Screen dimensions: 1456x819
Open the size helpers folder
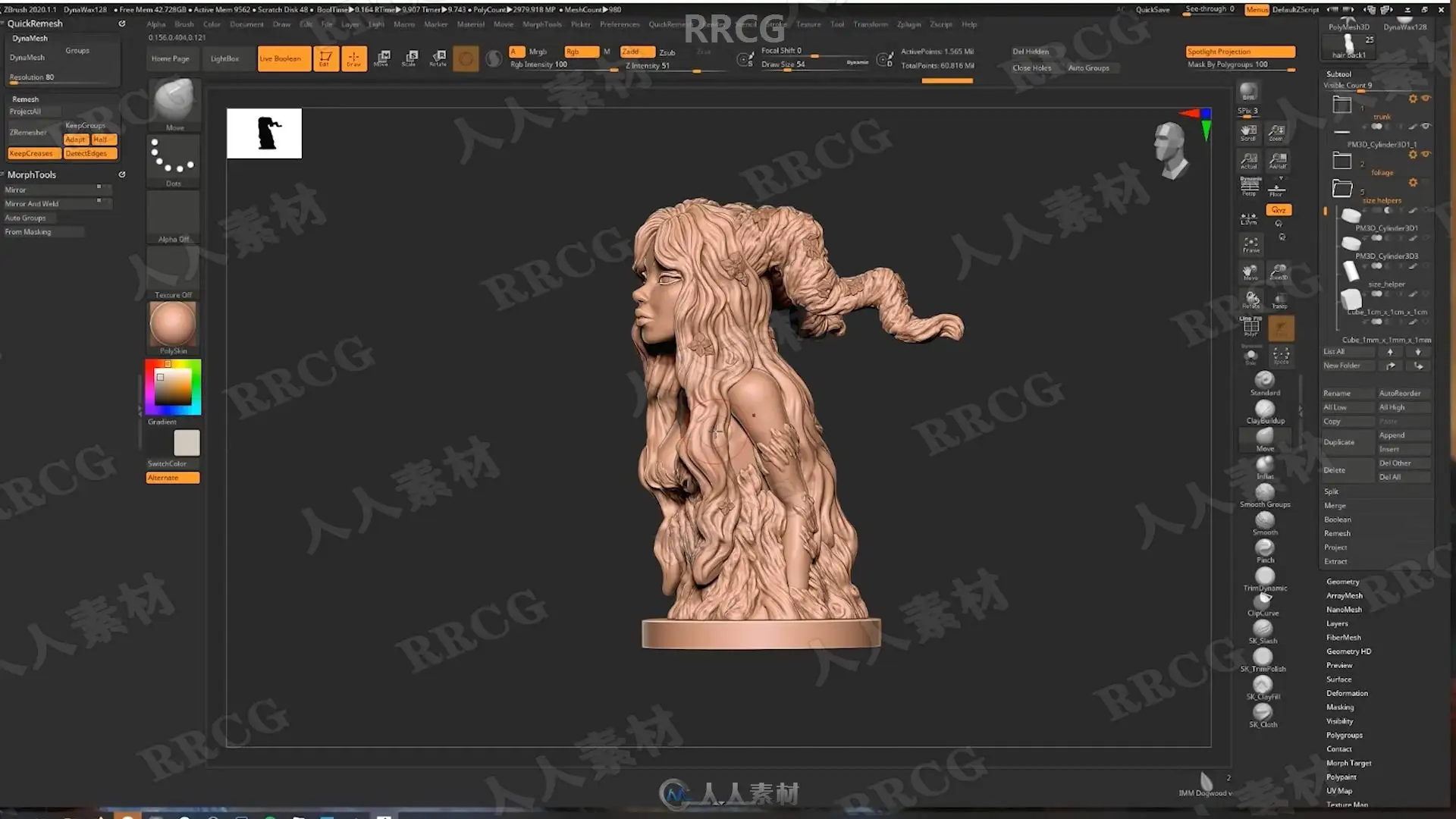click(1342, 188)
